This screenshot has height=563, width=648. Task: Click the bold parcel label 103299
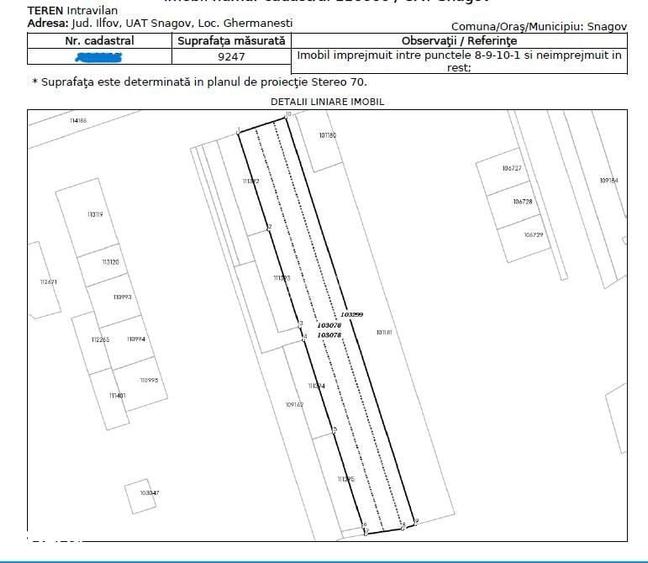(352, 315)
